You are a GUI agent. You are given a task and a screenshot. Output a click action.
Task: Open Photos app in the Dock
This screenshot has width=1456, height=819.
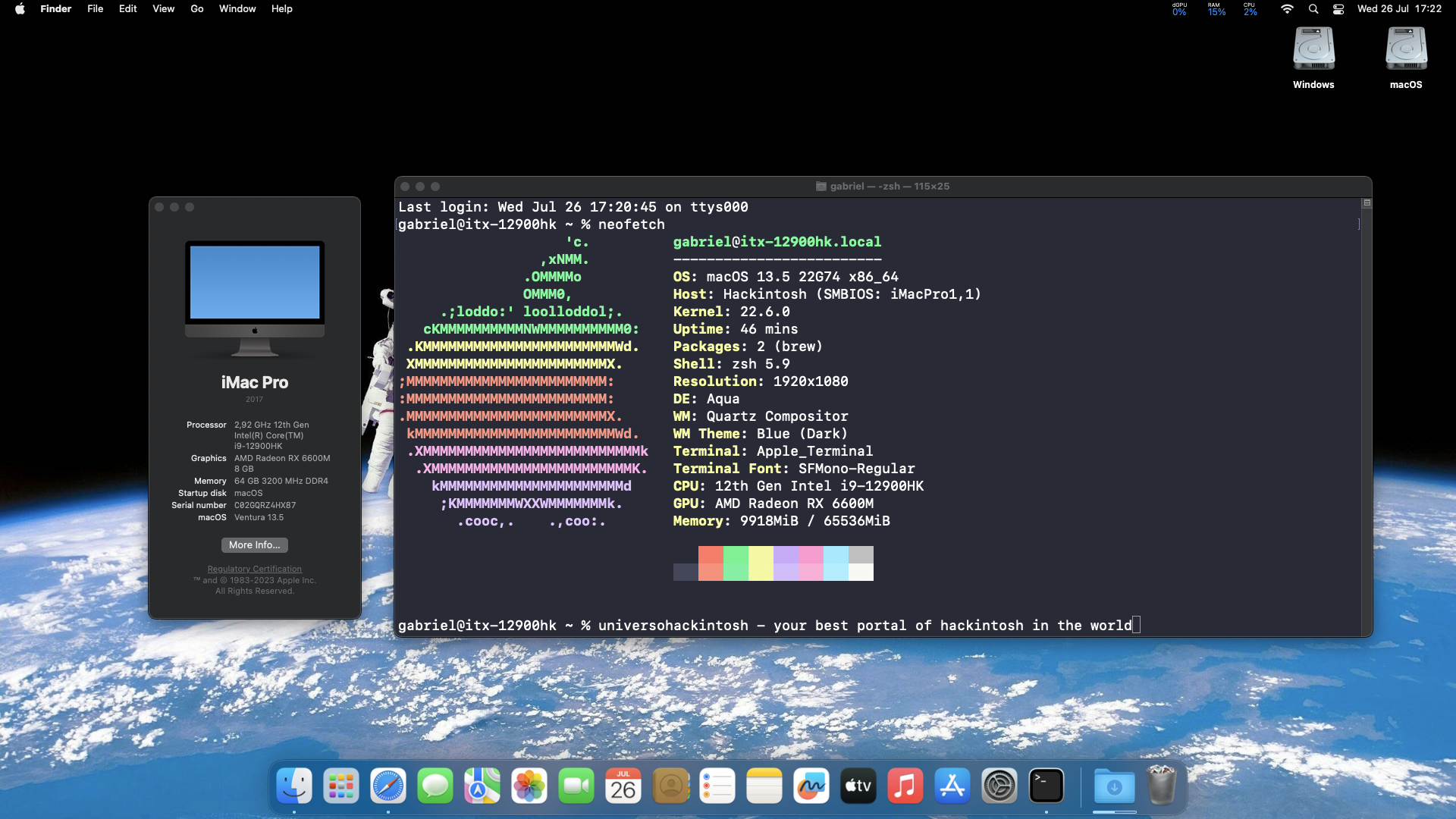click(529, 786)
